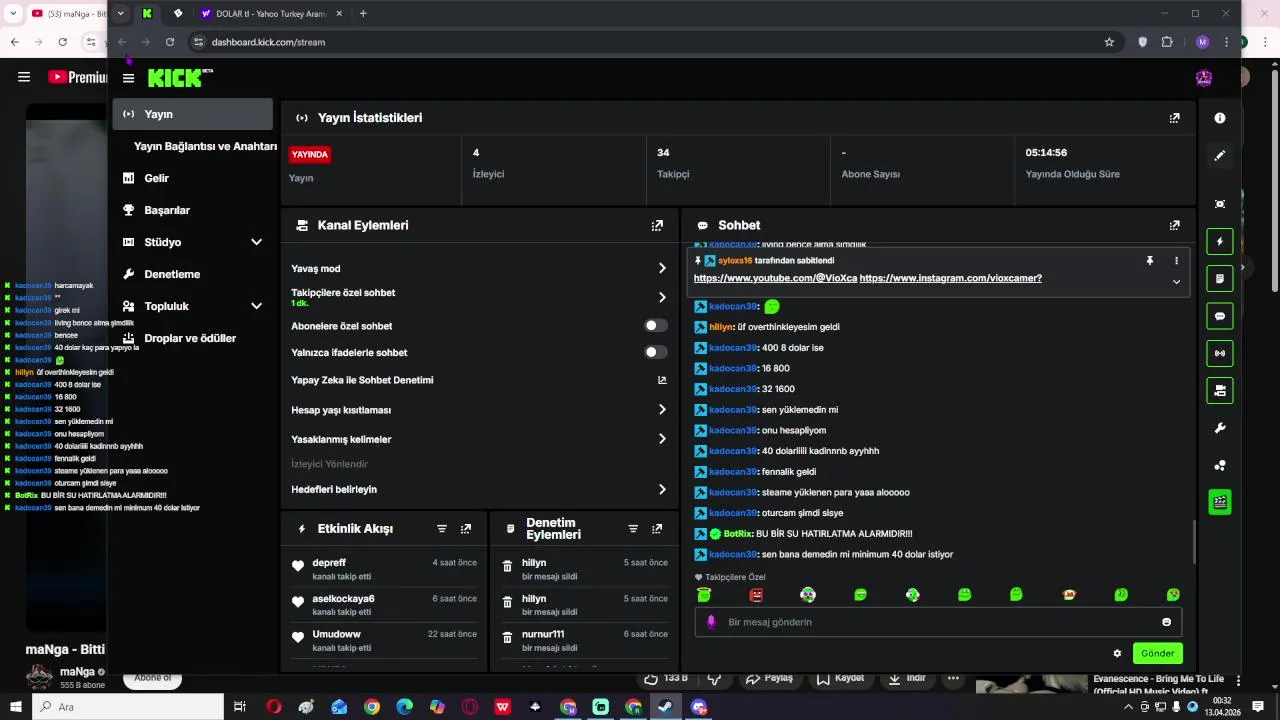Click BotRix username in chat
Screen dimensions: 1280x720
coord(738,534)
